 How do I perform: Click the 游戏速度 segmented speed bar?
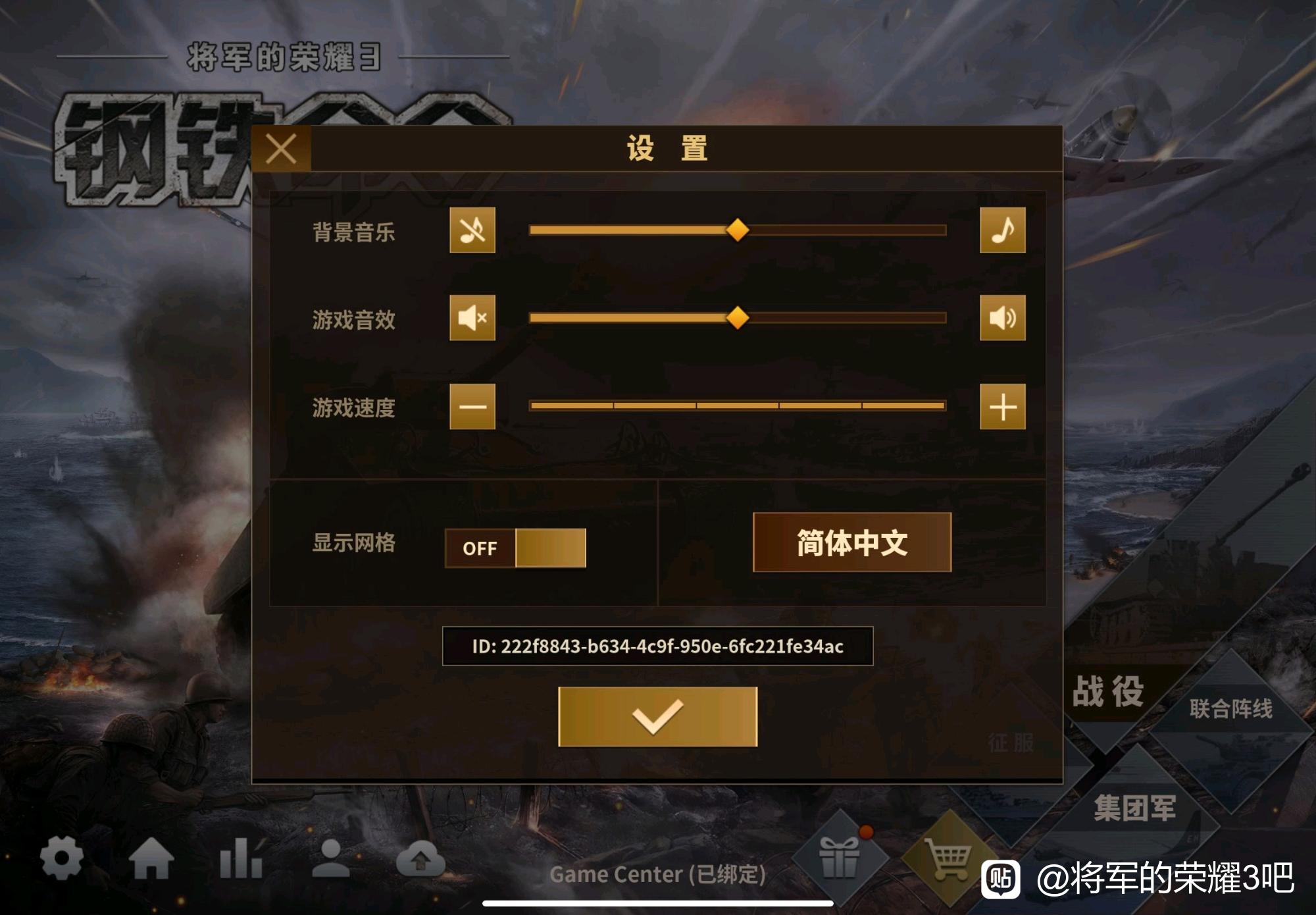(738, 406)
